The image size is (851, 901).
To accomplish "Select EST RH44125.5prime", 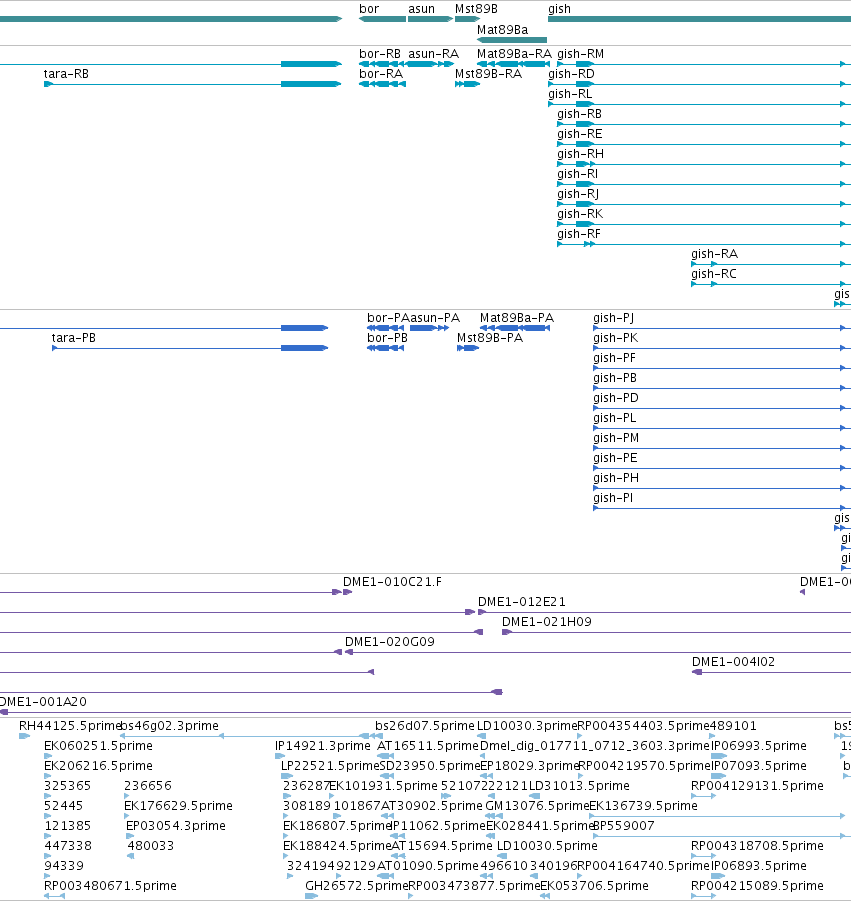I will point(70,726).
